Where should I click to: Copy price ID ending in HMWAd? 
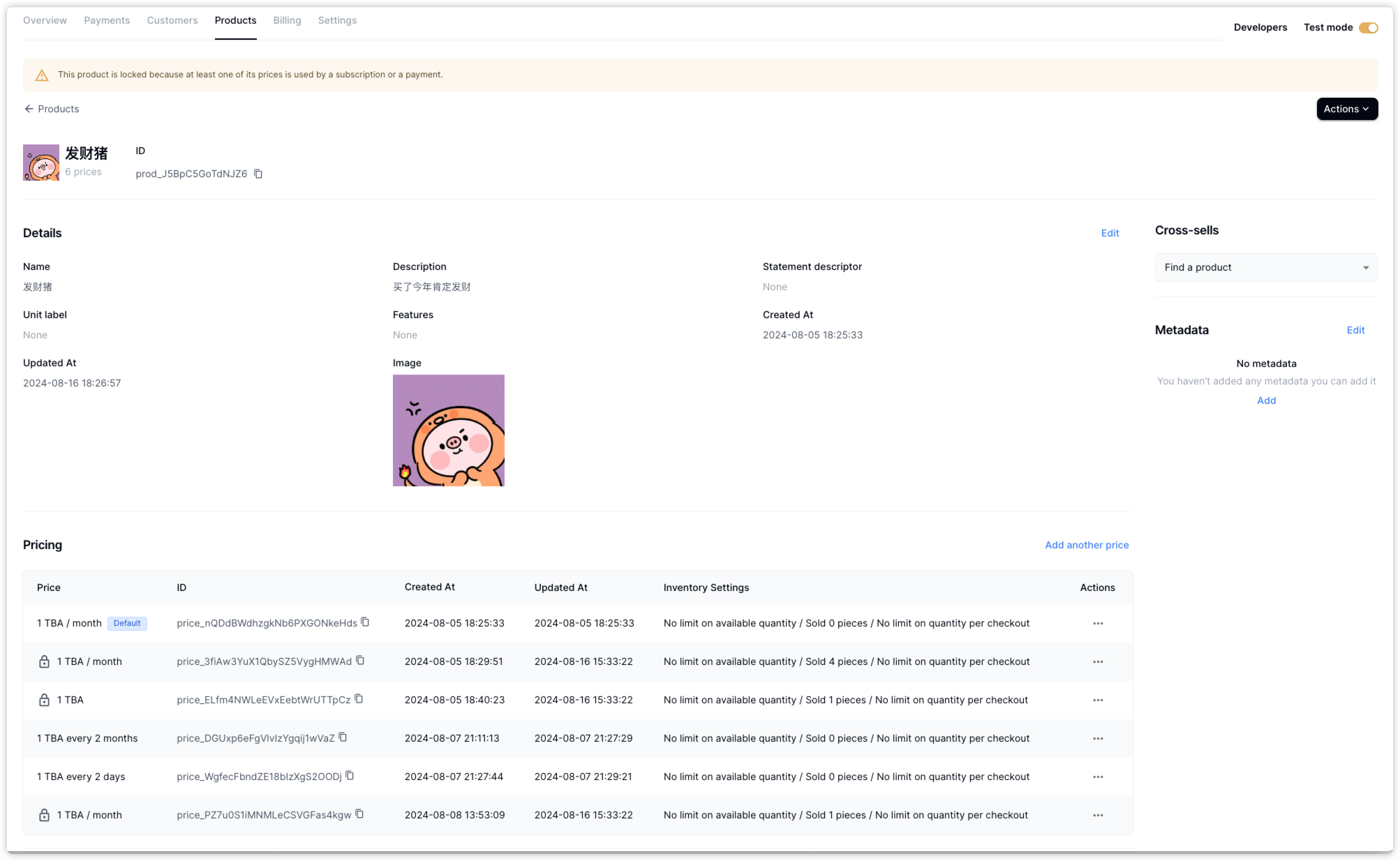pos(360,661)
